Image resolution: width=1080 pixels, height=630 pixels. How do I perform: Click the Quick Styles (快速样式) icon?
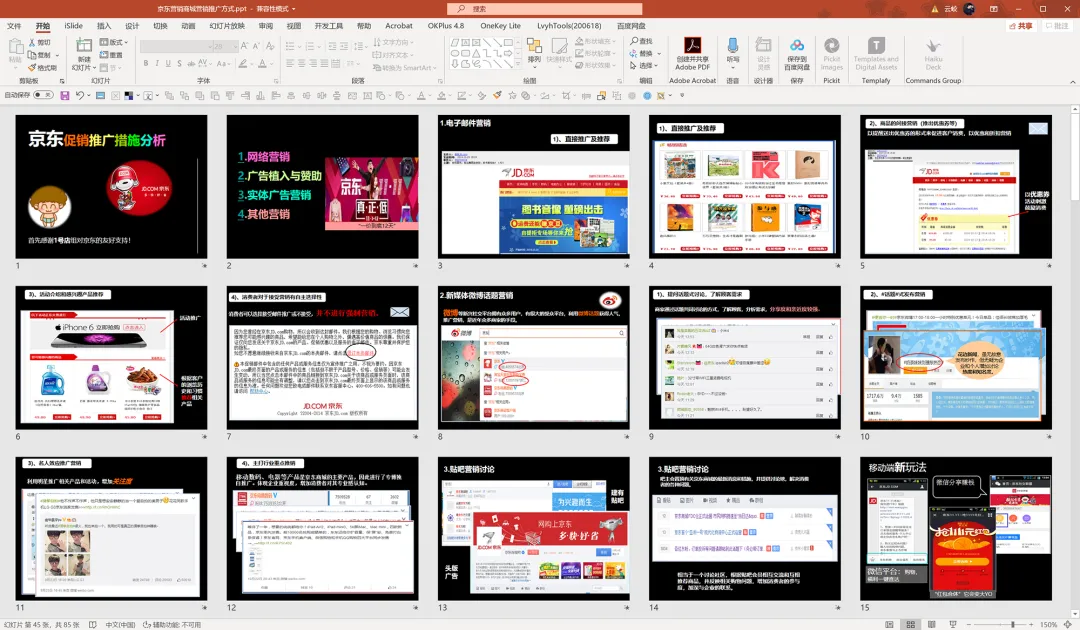point(559,46)
